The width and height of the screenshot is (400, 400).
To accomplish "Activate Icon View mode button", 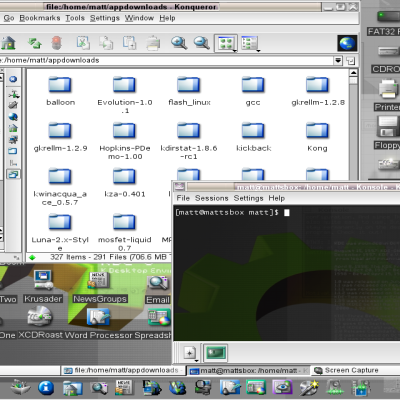I will pyautogui.click(x=225, y=43).
